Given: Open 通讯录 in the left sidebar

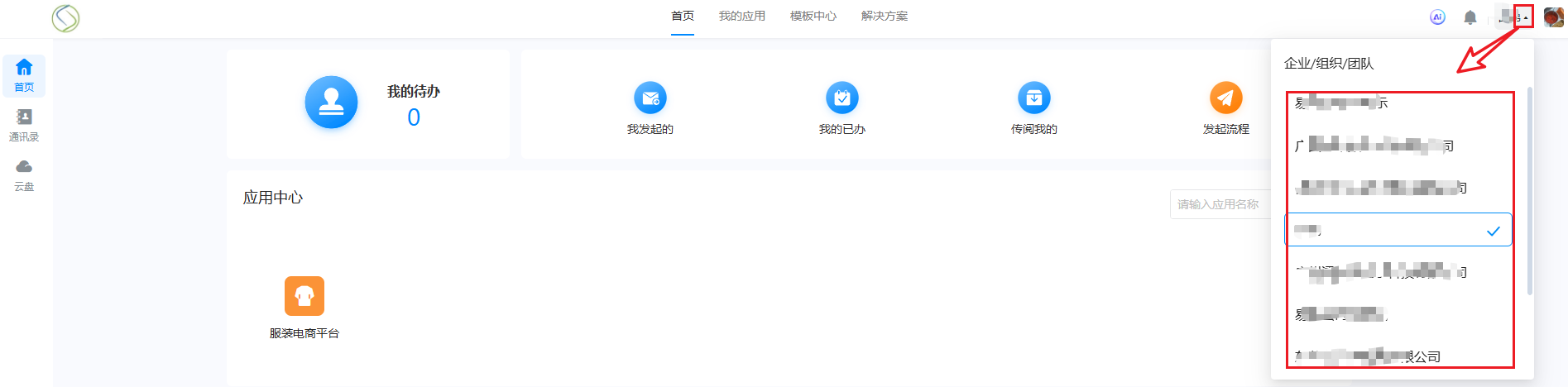Looking at the screenshot, I should 24,125.
